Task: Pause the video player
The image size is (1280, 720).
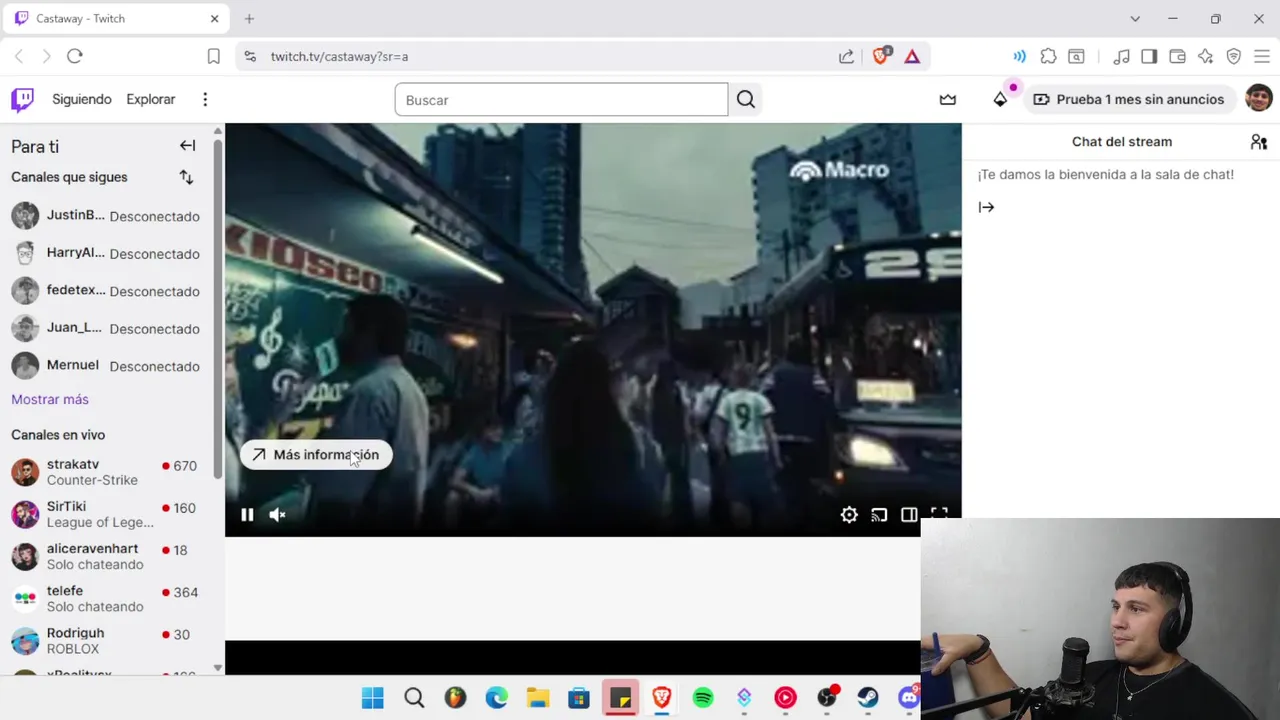Action: click(x=247, y=515)
